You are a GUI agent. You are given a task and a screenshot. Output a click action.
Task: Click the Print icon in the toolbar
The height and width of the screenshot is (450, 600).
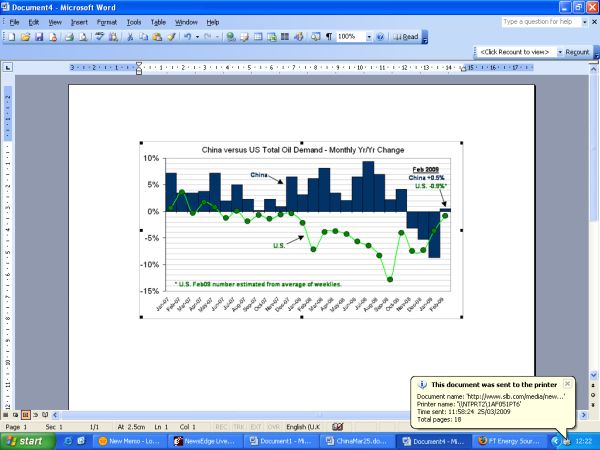pyautogui.click(x=69, y=37)
